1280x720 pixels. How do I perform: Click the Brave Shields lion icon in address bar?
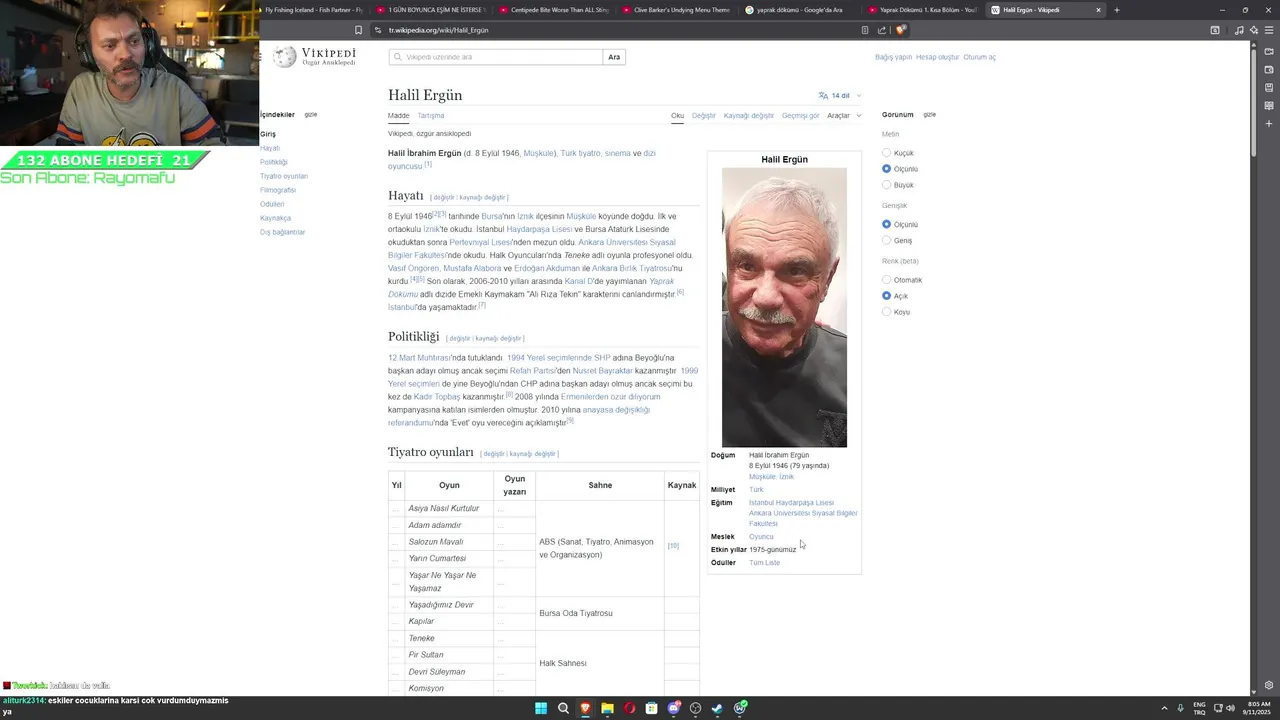[x=901, y=30]
